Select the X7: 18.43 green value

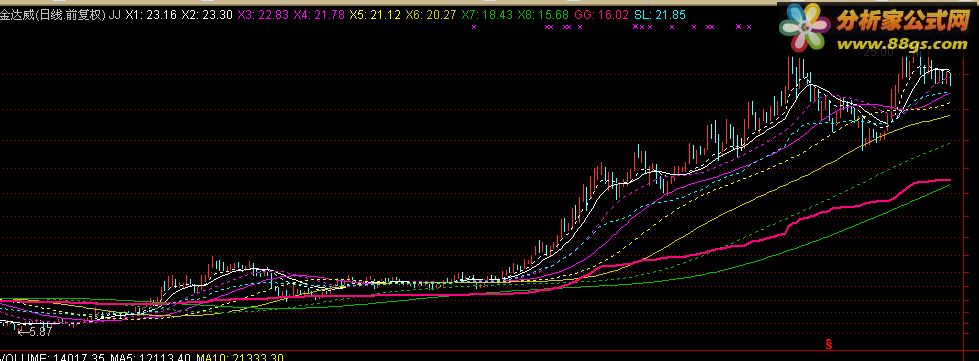click(488, 15)
